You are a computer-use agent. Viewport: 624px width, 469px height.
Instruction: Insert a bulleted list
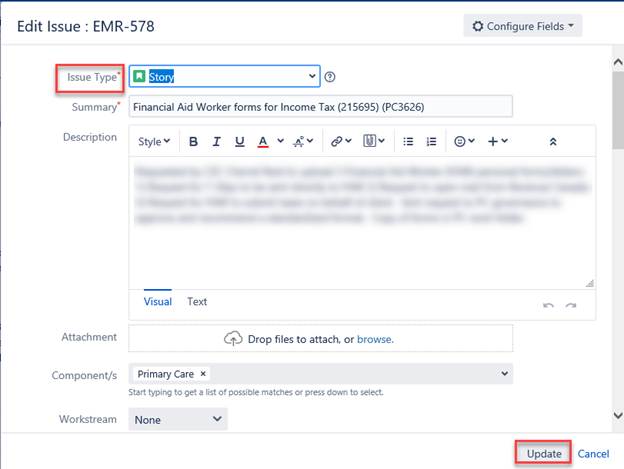click(x=408, y=141)
